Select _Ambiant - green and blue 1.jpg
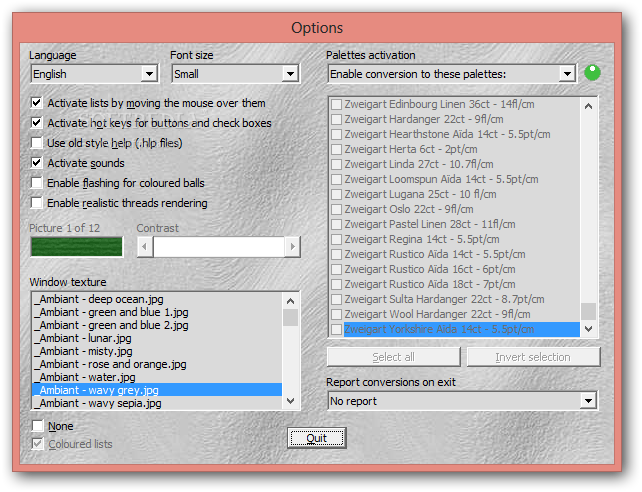 [x=157, y=312]
